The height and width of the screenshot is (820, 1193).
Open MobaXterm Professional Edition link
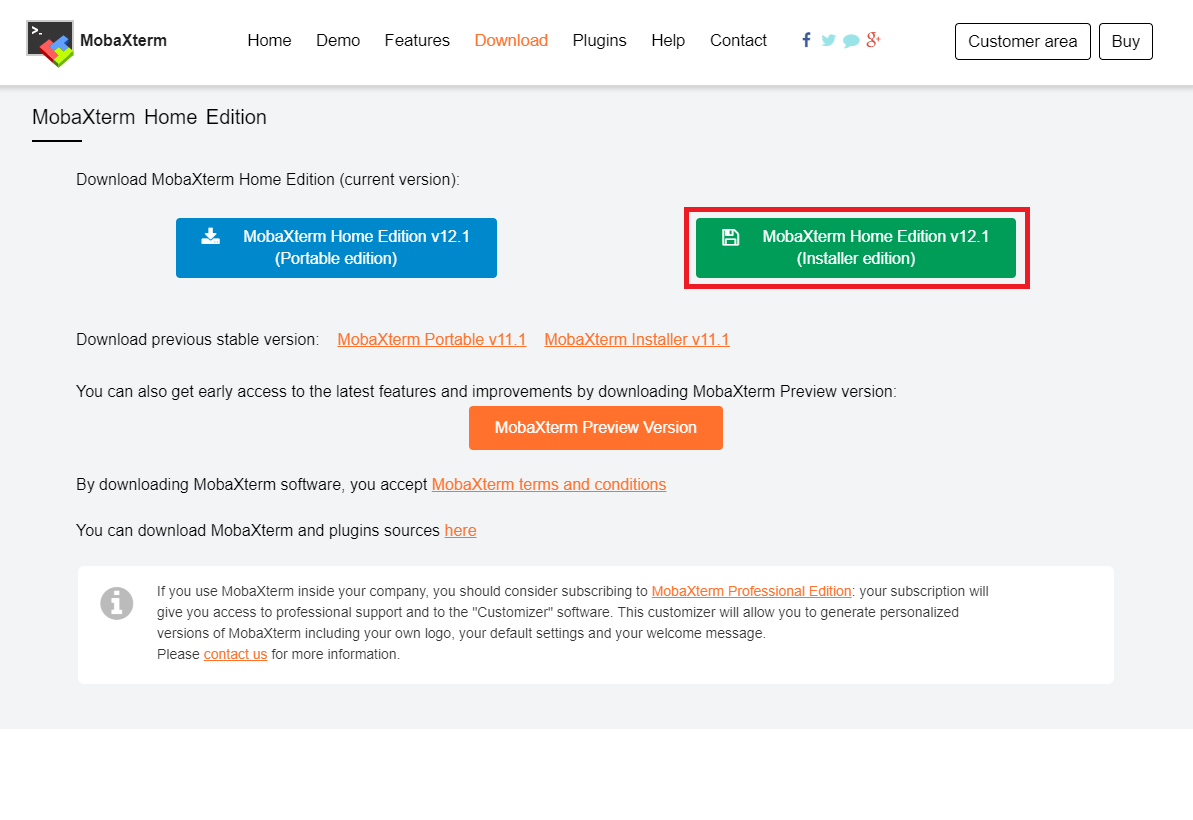pyautogui.click(x=752, y=591)
